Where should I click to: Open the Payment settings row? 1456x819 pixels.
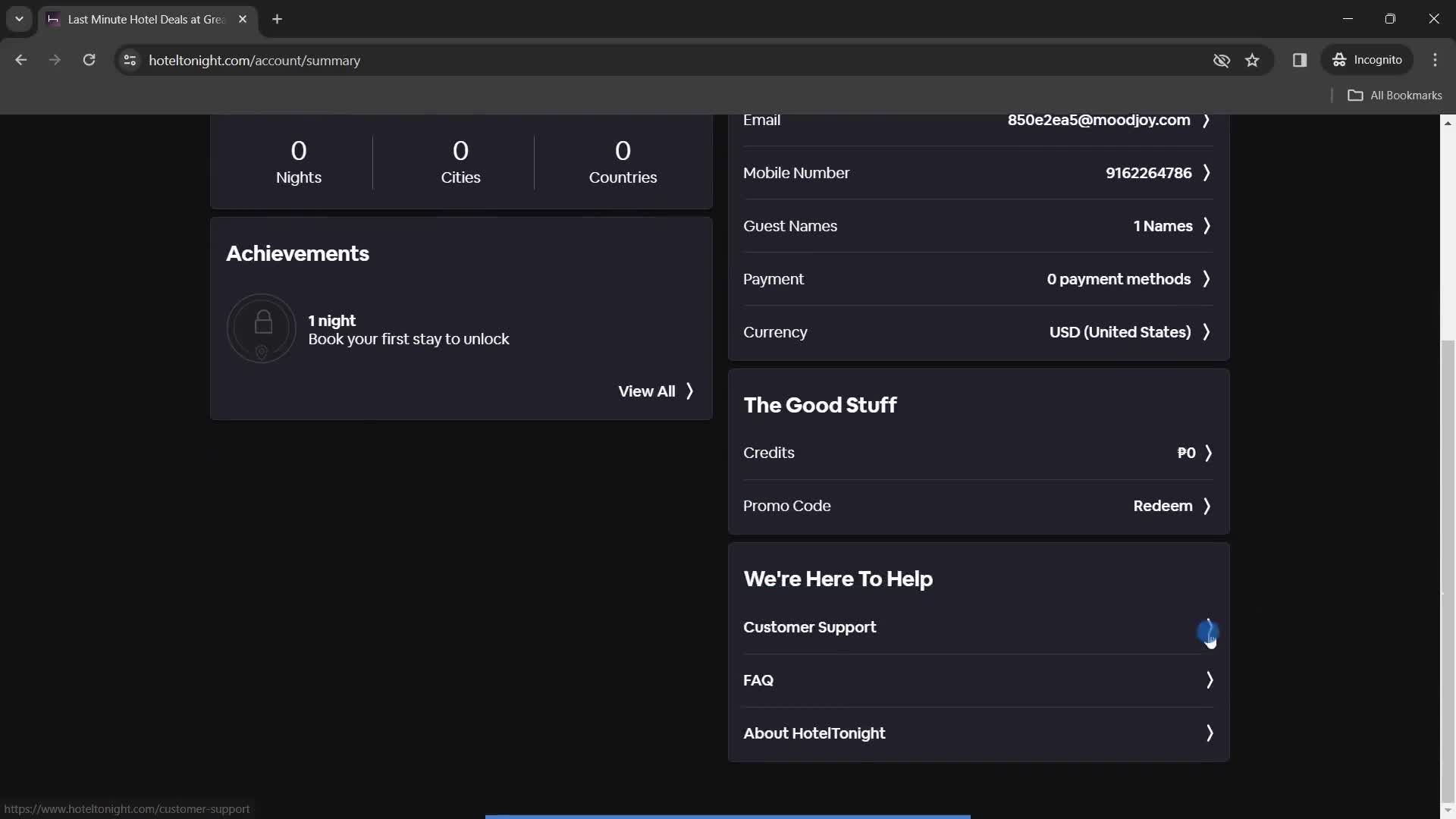point(978,279)
